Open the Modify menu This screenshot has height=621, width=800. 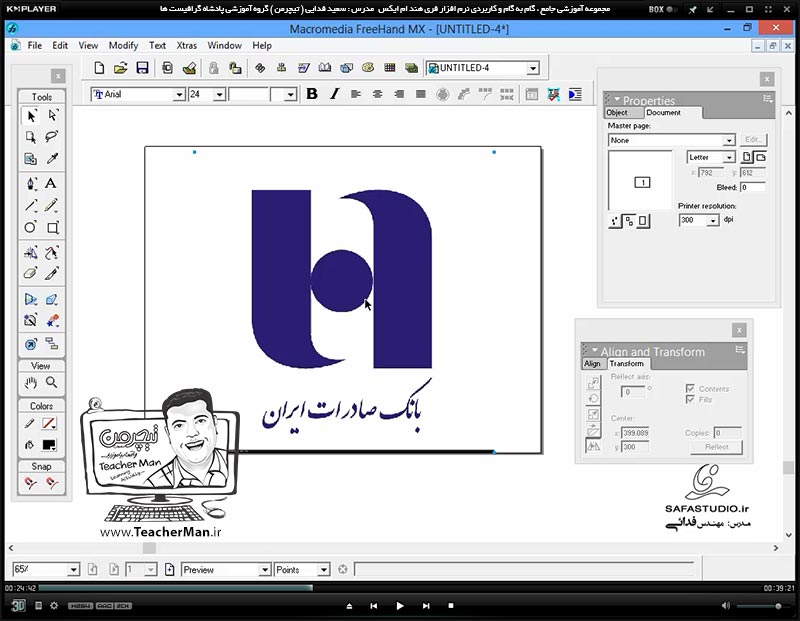point(123,45)
